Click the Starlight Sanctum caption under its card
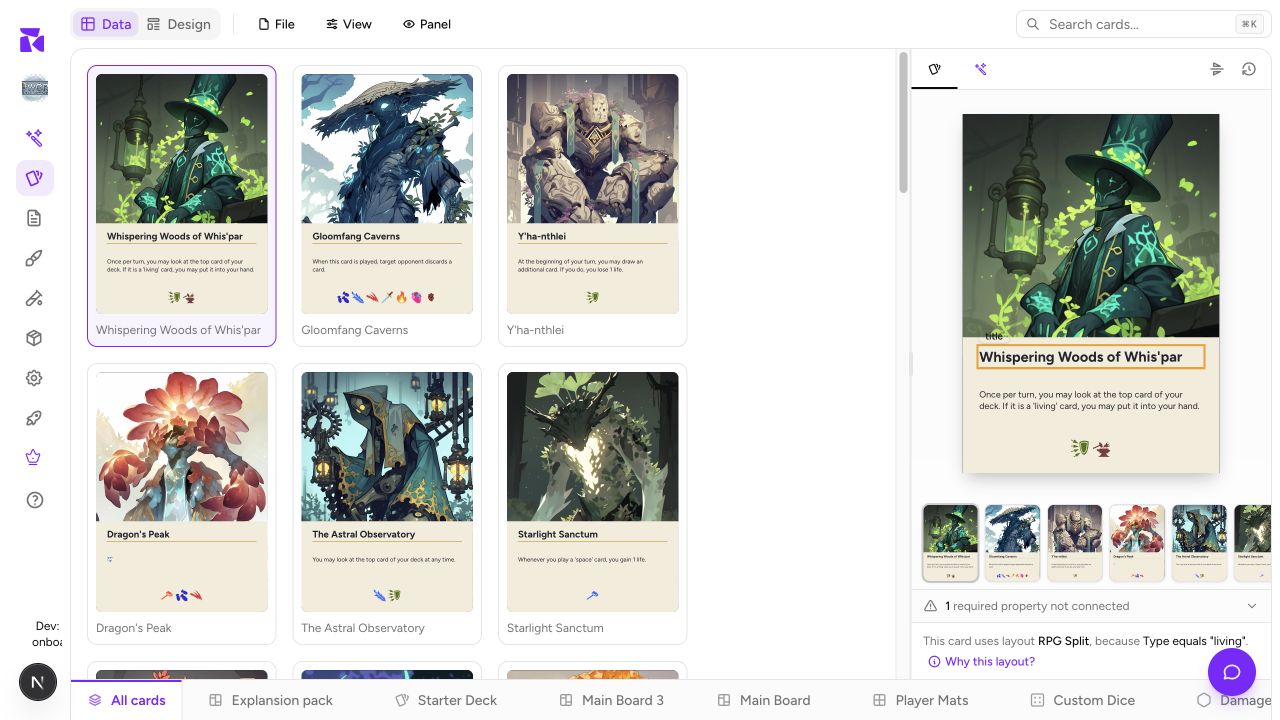Image resolution: width=1280 pixels, height=720 pixels. click(555, 628)
